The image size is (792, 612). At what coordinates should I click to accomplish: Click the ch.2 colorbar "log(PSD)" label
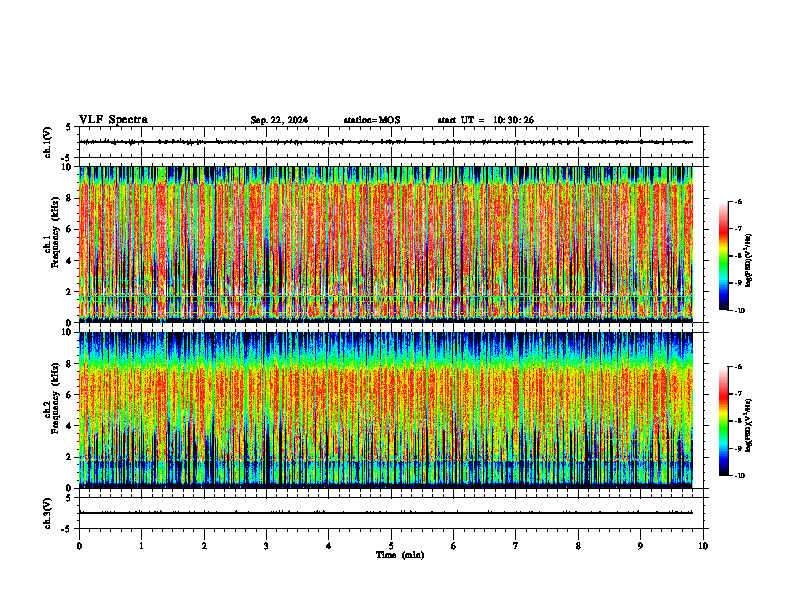[749, 425]
